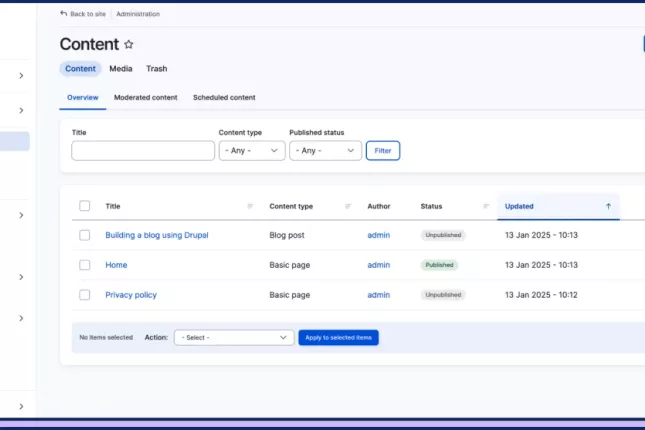Click Unpublished badge in Privacy policy row
The width and height of the screenshot is (645, 430).
coord(443,295)
